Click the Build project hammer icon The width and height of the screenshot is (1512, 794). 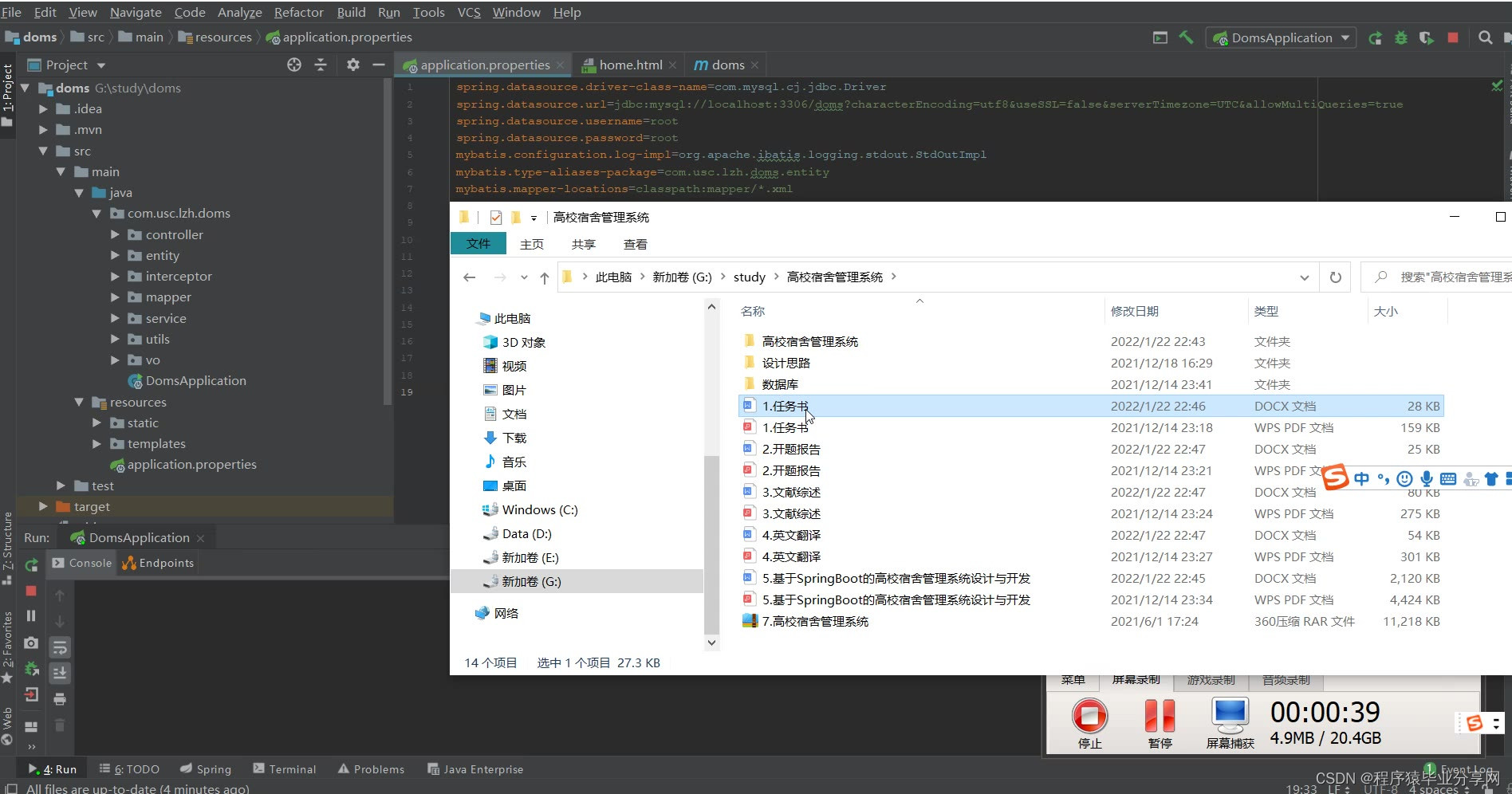pos(1186,37)
